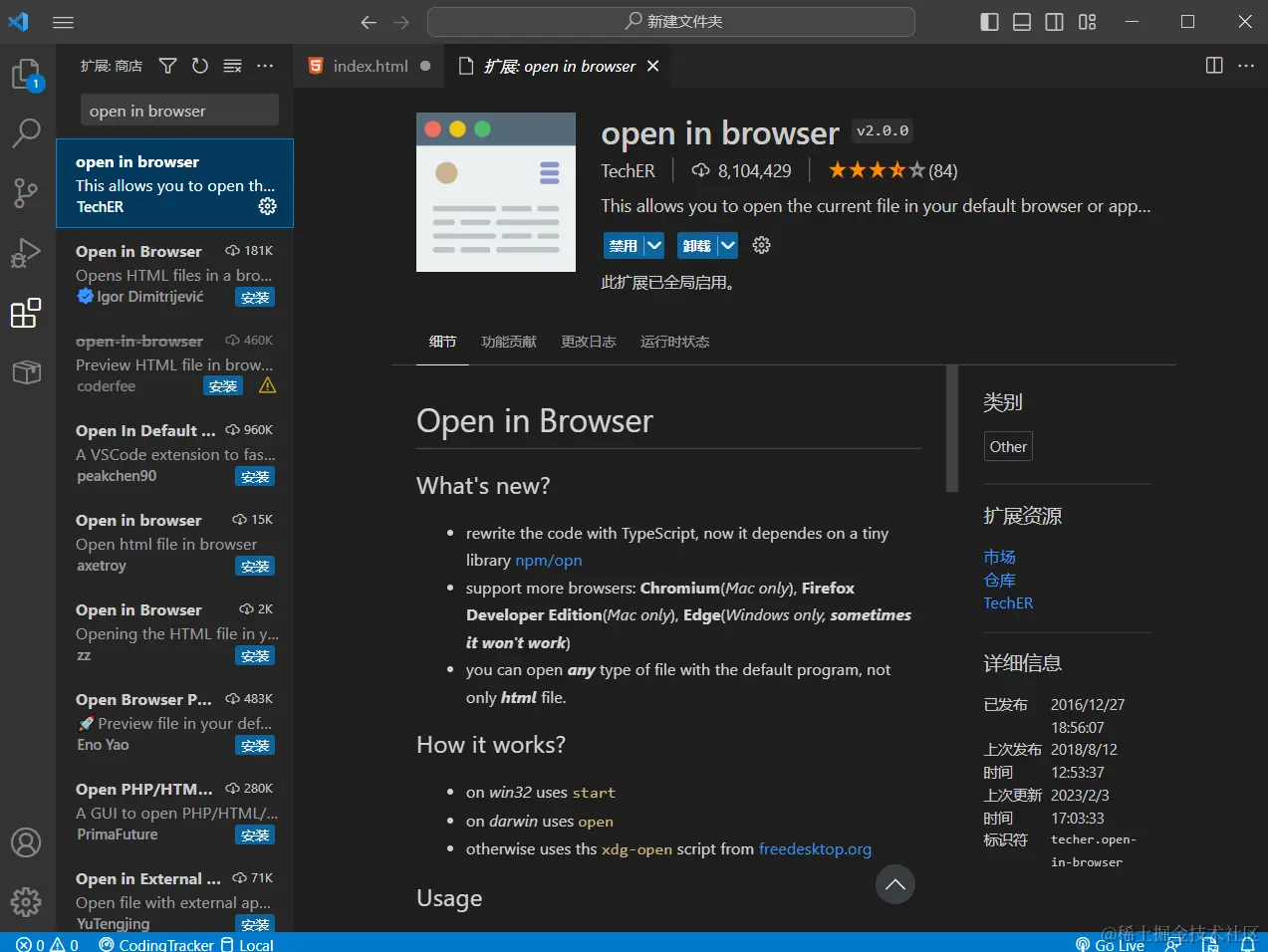Viewport: 1268px width, 952px height.
Task: Click the readme vertical scrollbar
Action: click(952, 428)
